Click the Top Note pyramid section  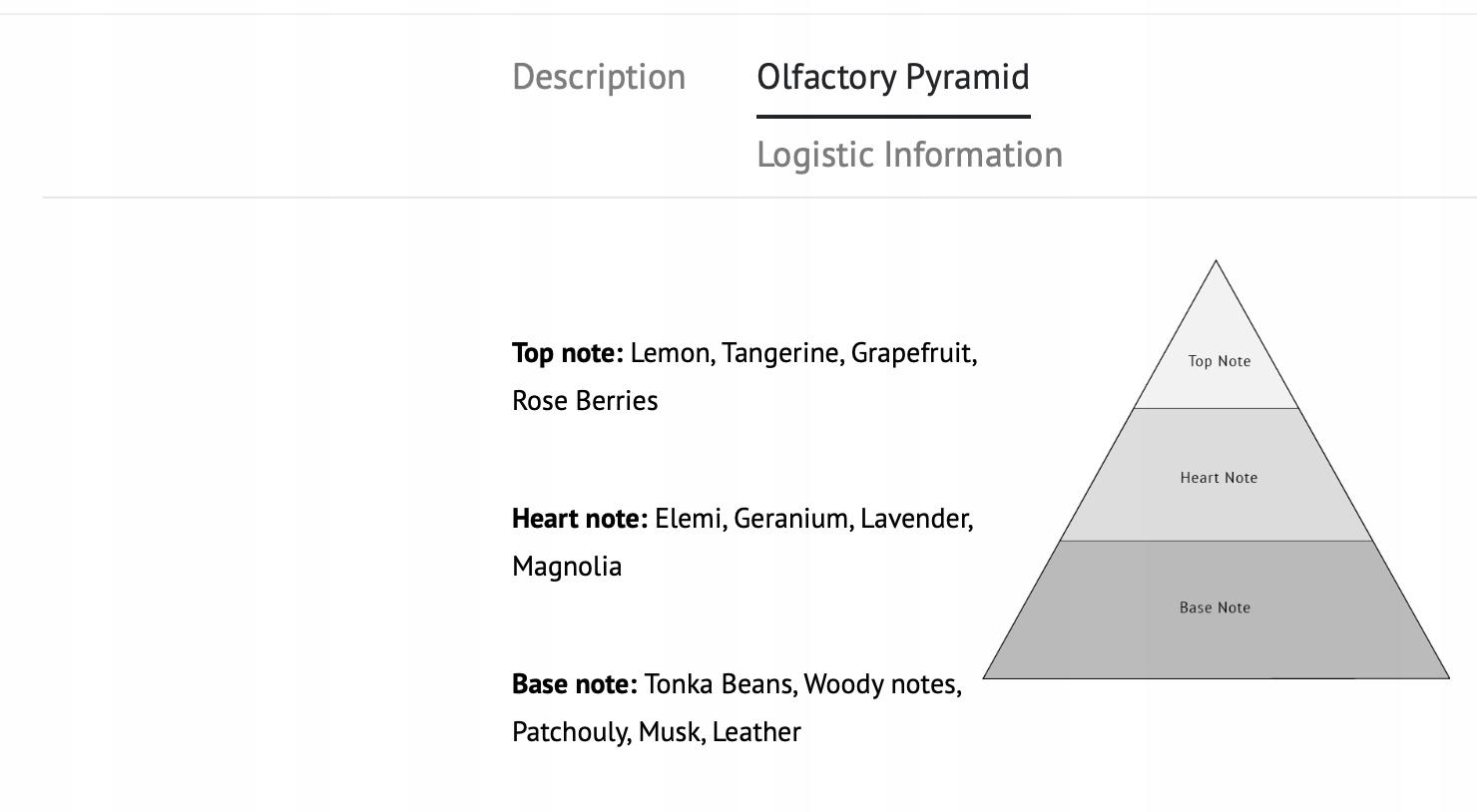pyautogui.click(x=1219, y=360)
